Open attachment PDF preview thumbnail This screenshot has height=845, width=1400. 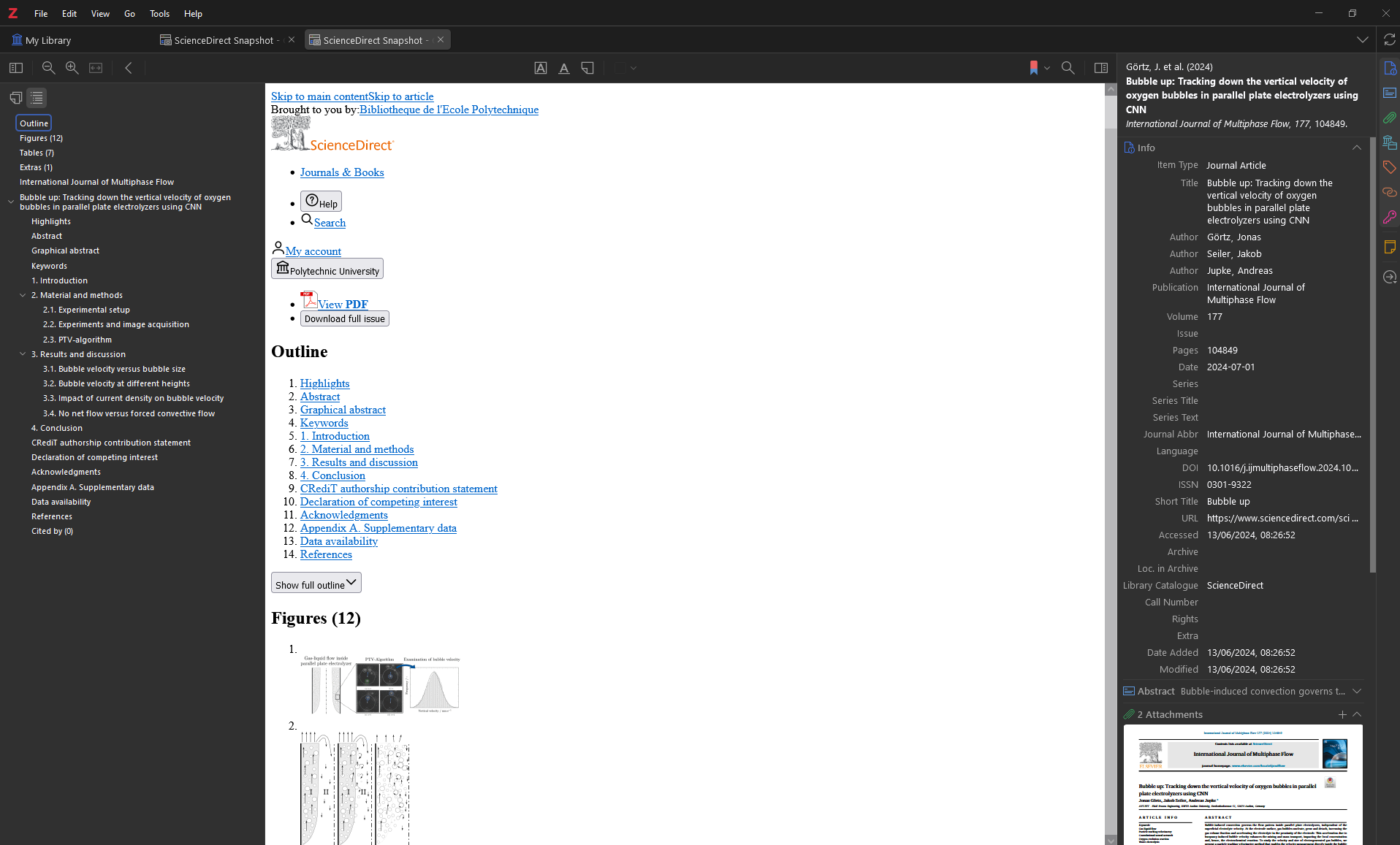click(1243, 785)
